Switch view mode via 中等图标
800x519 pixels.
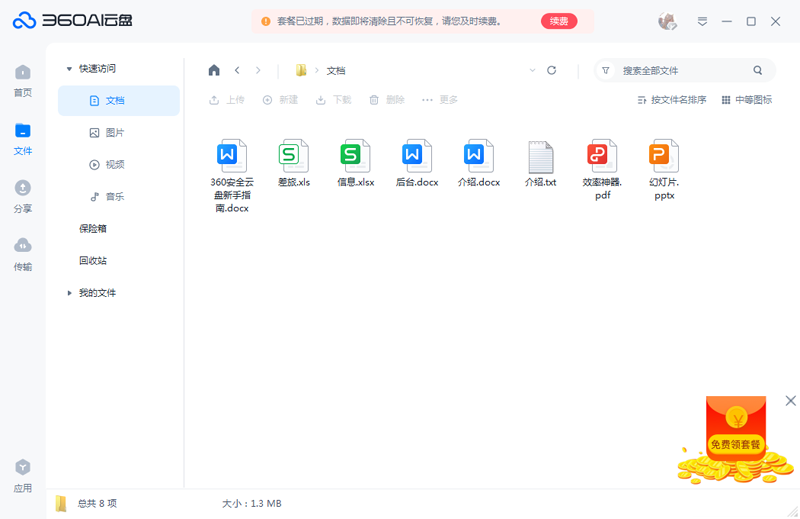tap(747, 100)
